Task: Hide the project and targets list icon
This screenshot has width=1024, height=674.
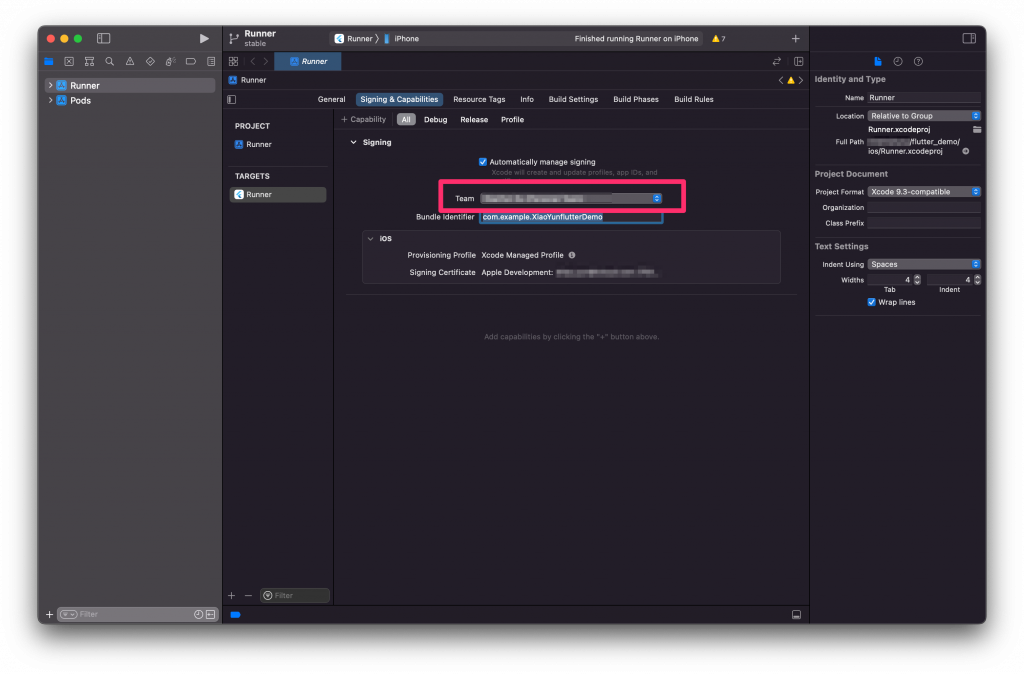Action: click(x=232, y=99)
